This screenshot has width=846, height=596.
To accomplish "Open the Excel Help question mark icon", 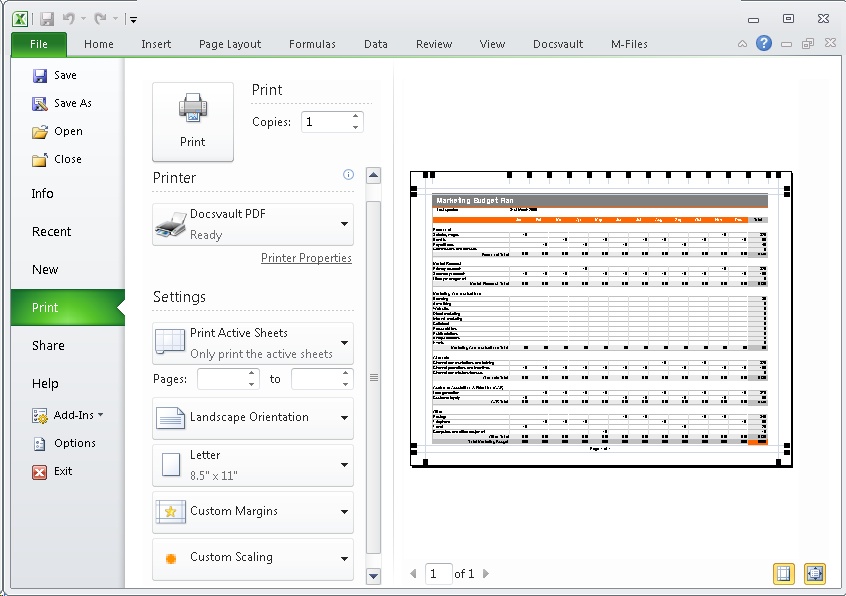I will click(764, 43).
